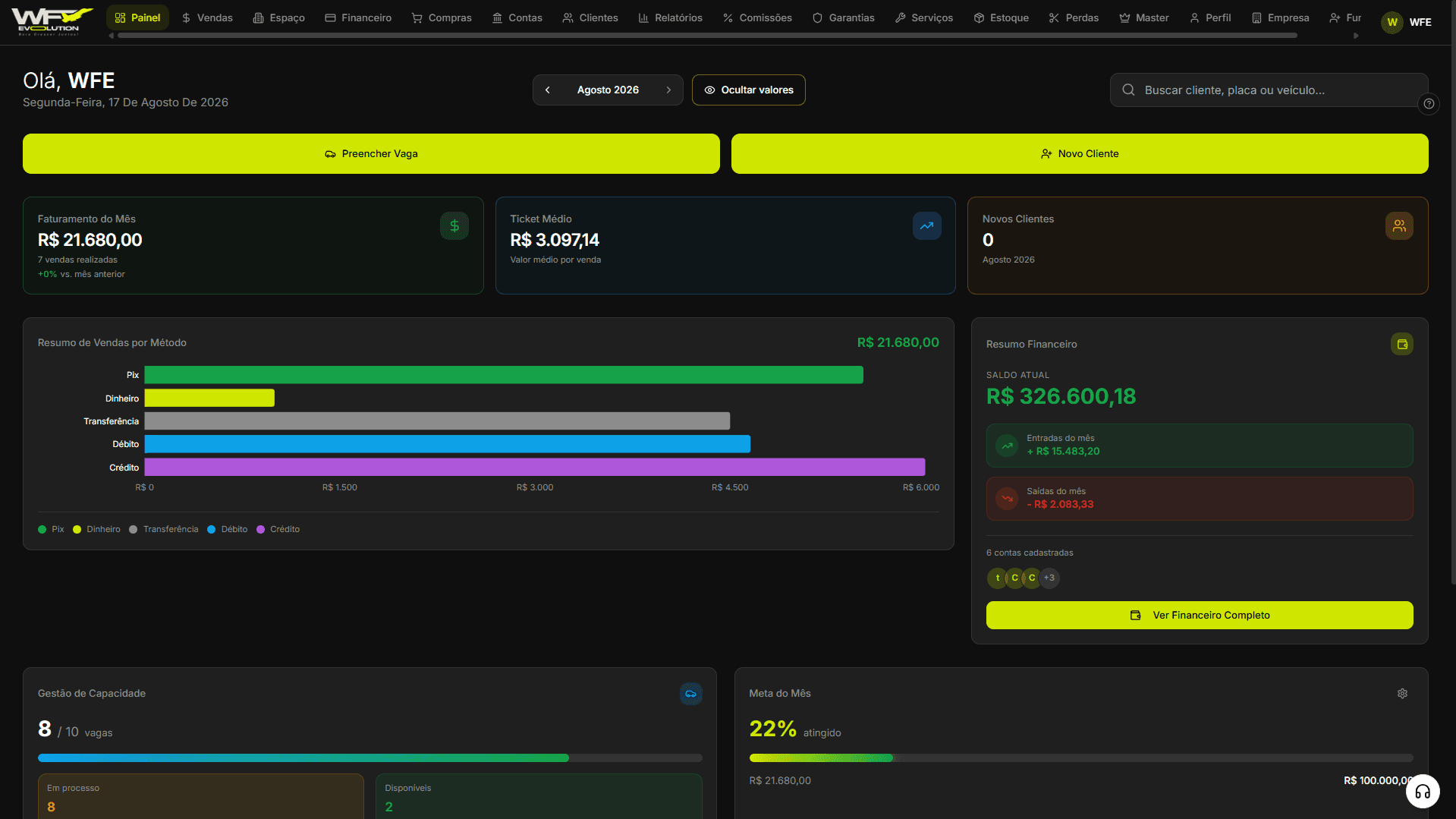Click Gestão de Capacidade car icon
Screen dimensions: 1456x819
click(x=690, y=694)
